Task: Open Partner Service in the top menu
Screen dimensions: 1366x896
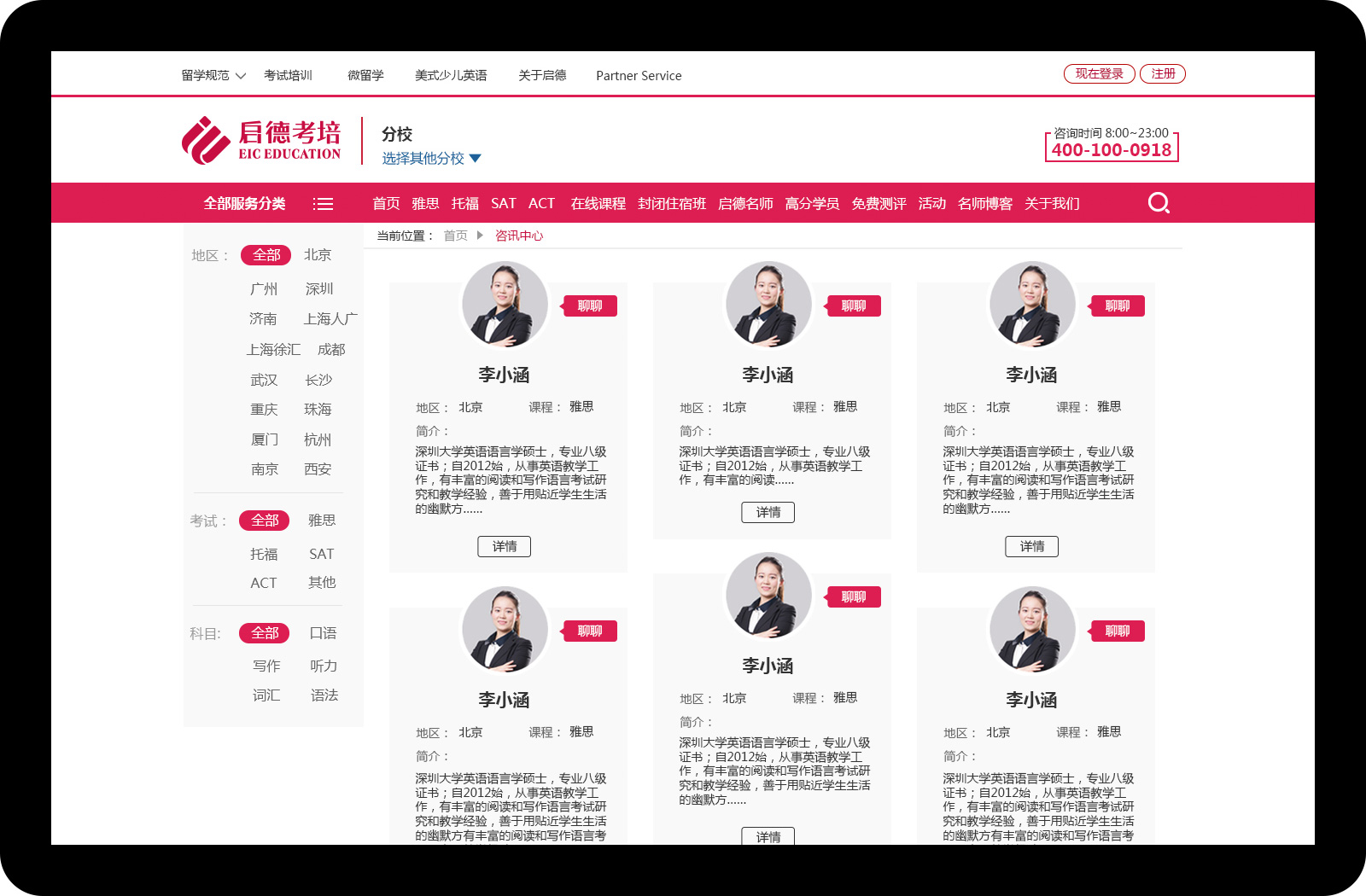Action: [639, 76]
